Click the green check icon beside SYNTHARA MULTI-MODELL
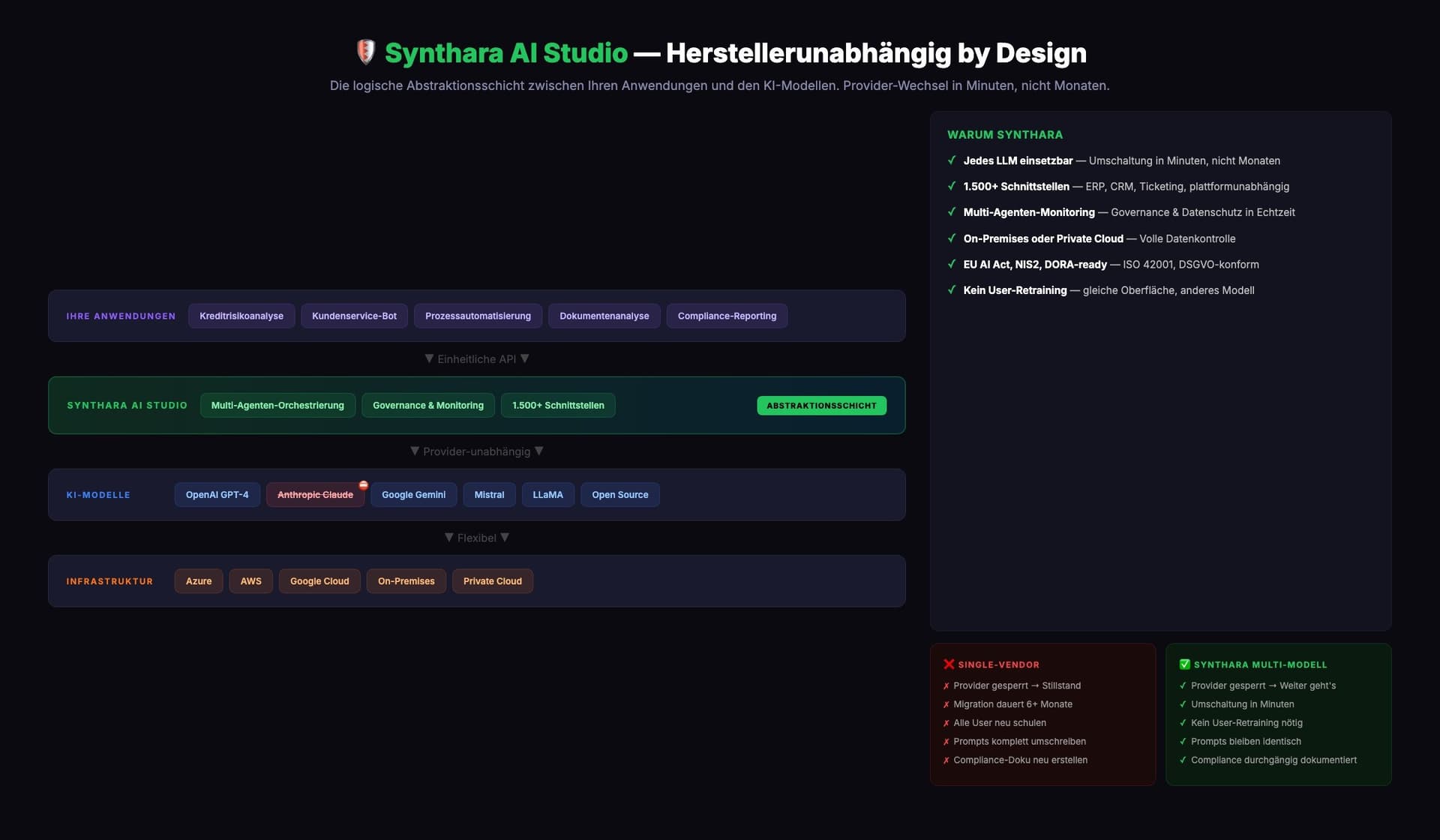Viewport: 1440px width, 840px height. [1185, 664]
